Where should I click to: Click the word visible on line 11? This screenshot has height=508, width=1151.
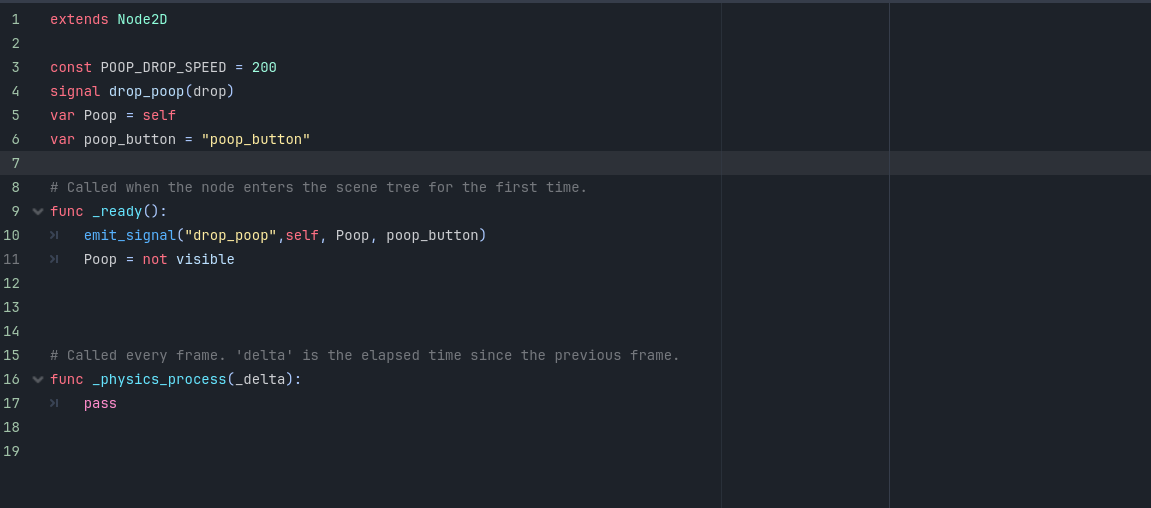[x=206, y=259]
